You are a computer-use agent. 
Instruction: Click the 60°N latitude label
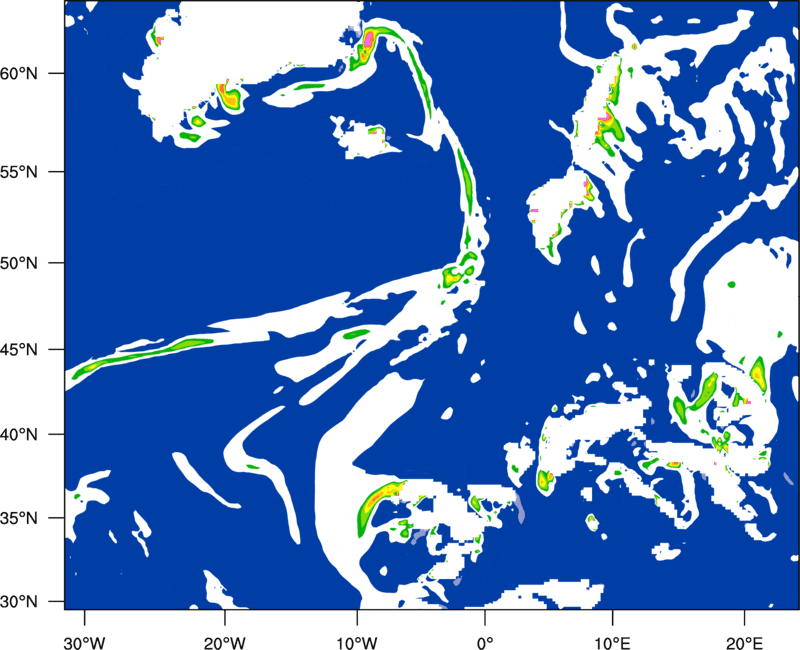[19, 73]
